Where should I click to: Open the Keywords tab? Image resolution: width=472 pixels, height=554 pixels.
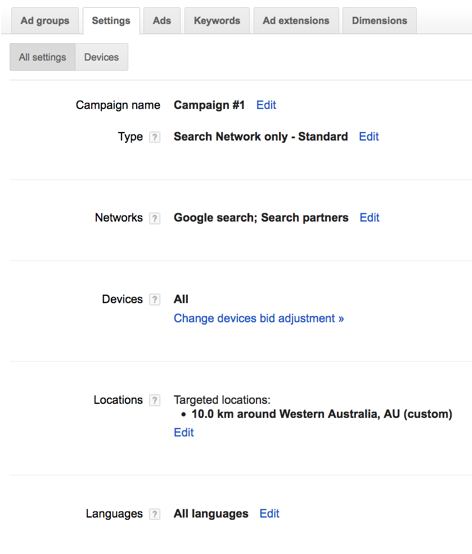pos(217,20)
